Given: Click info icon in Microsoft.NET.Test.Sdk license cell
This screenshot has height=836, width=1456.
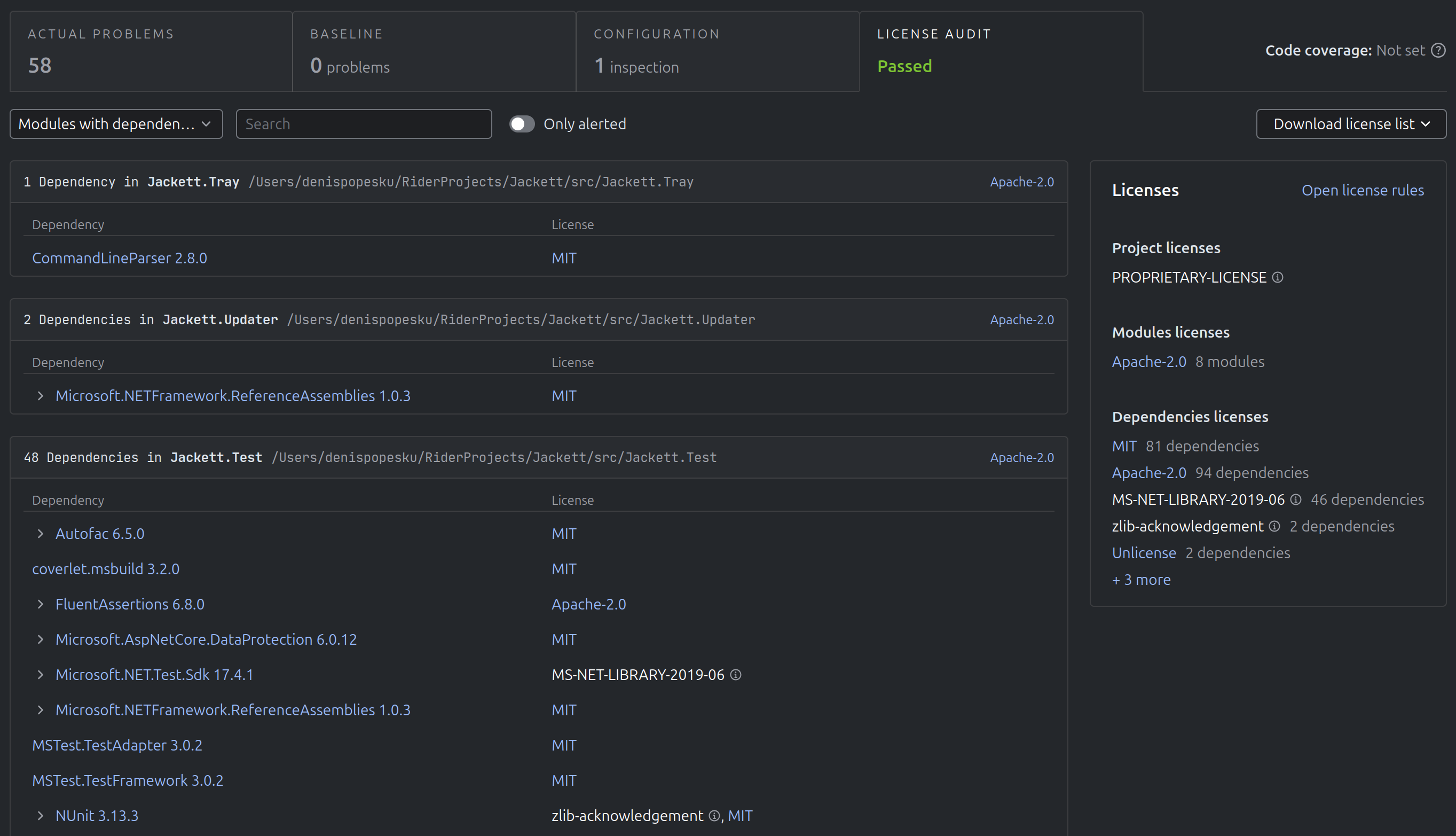Looking at the screenshot, I should (736, 675).
